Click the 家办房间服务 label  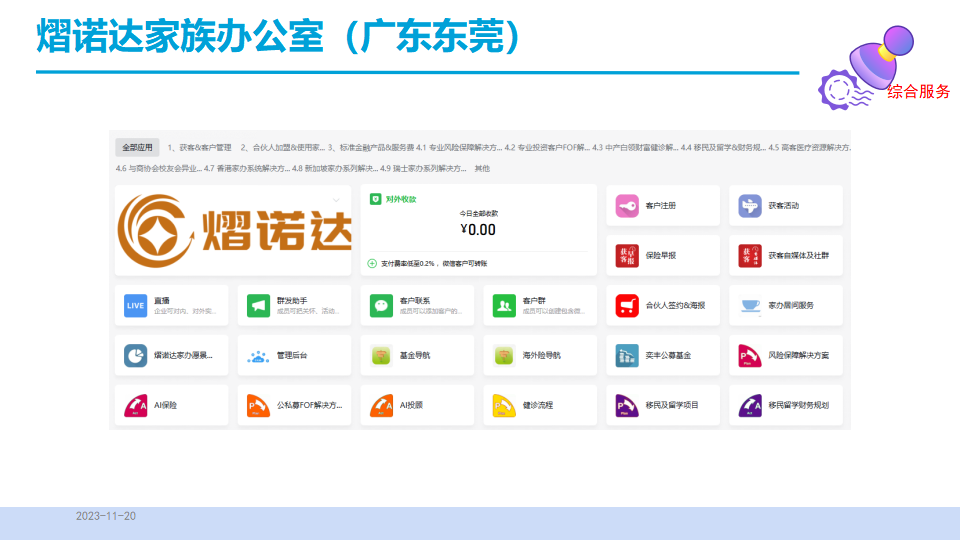click(791, 306)
